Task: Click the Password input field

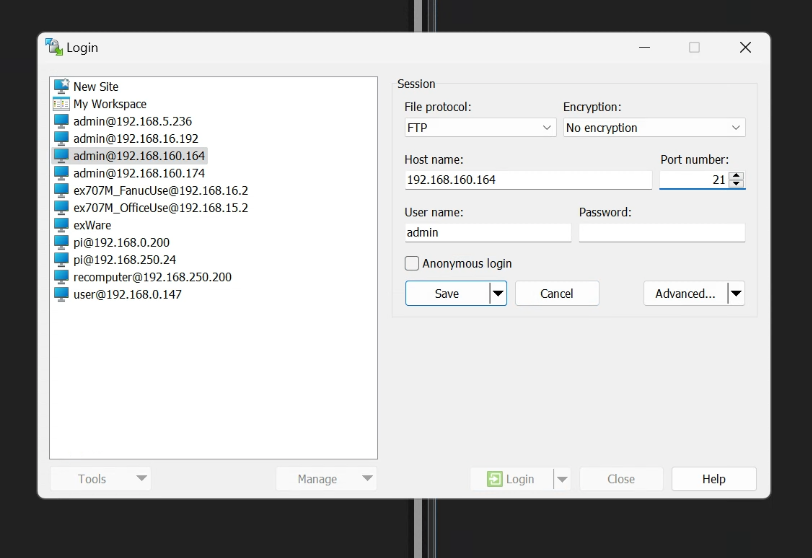Action: (661, 233)
